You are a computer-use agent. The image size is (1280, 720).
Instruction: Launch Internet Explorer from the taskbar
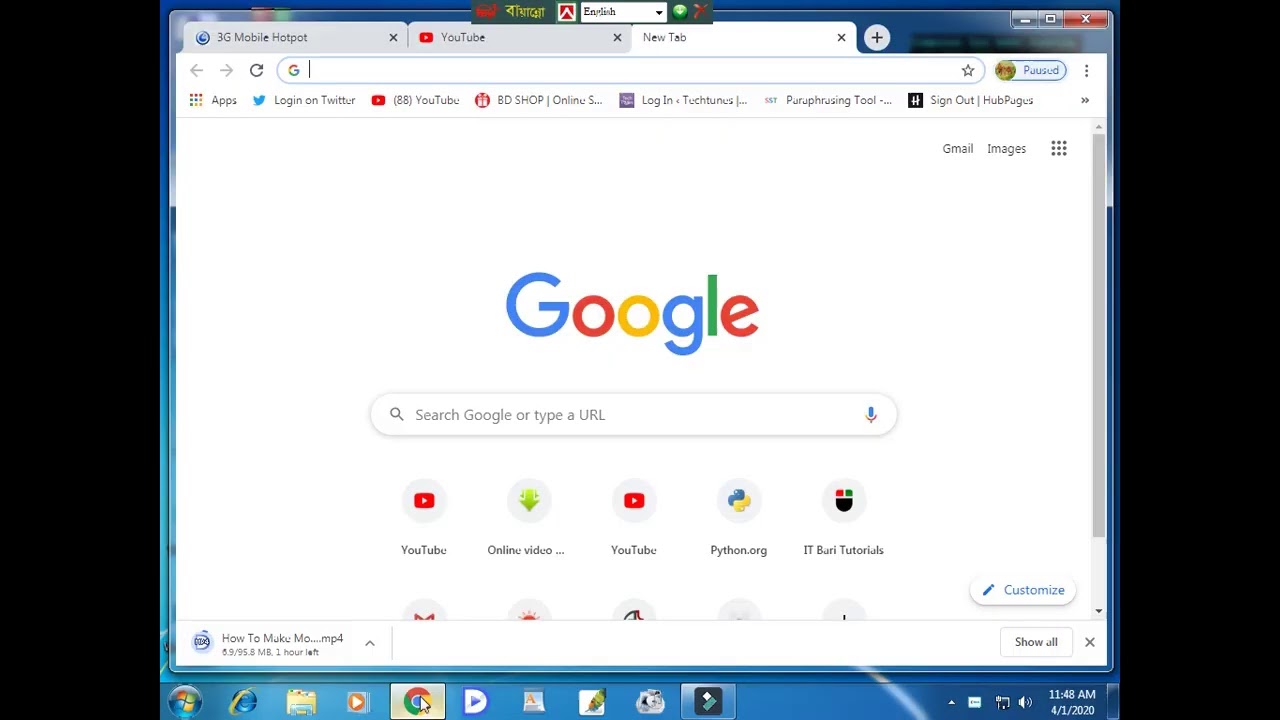243,702
